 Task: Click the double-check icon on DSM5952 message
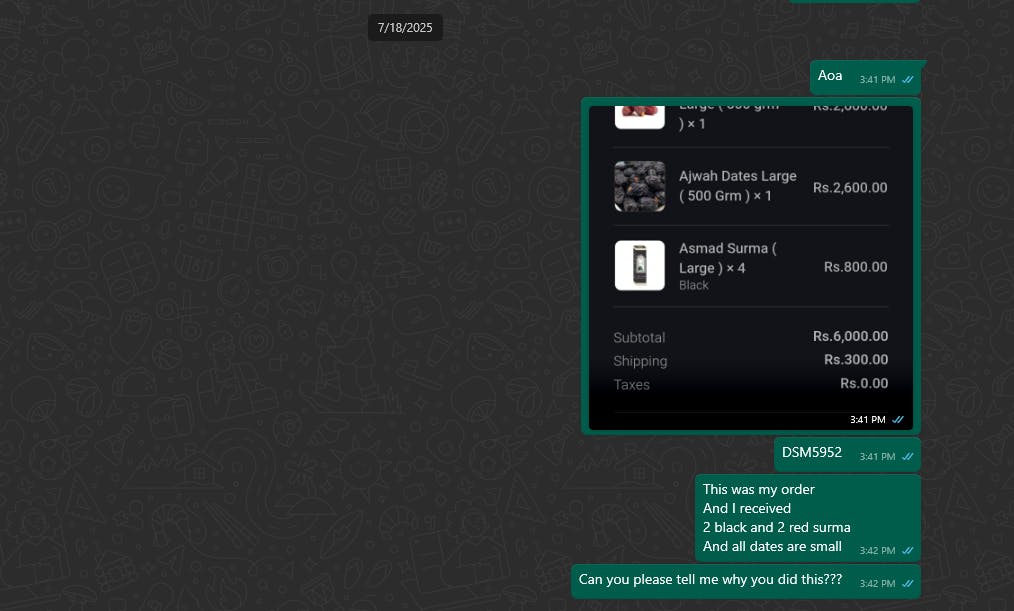[x=908, y=456]
